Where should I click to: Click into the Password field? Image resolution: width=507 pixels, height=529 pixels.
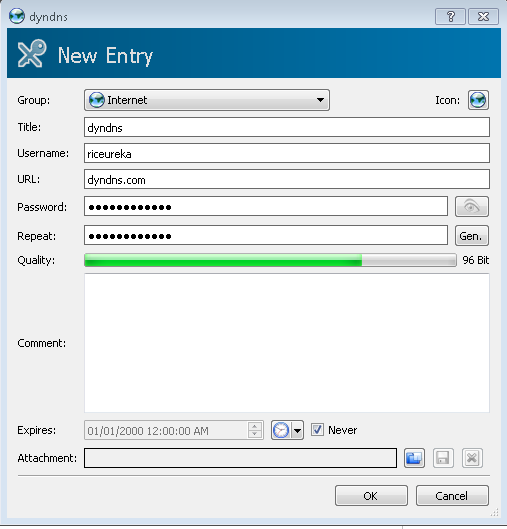266,206
